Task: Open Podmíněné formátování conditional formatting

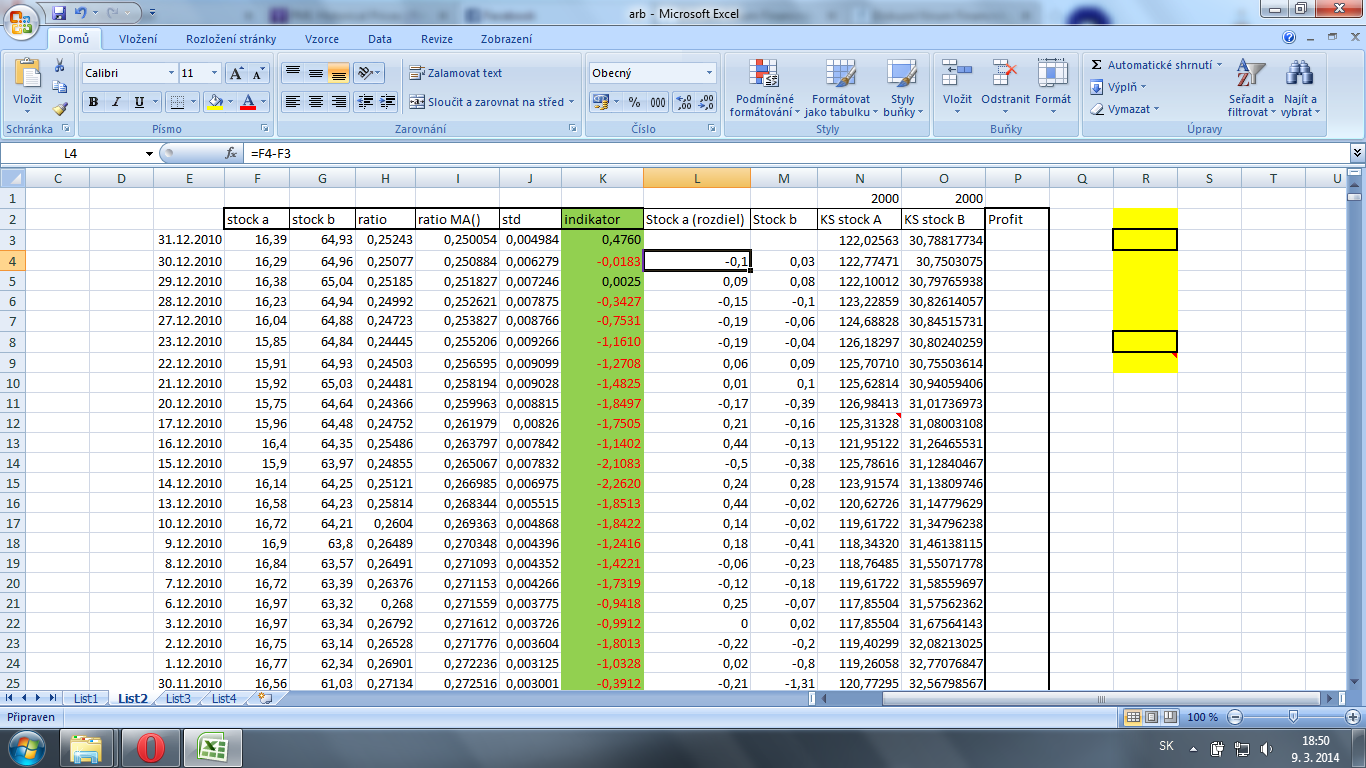Action: [x=762, y=88]
